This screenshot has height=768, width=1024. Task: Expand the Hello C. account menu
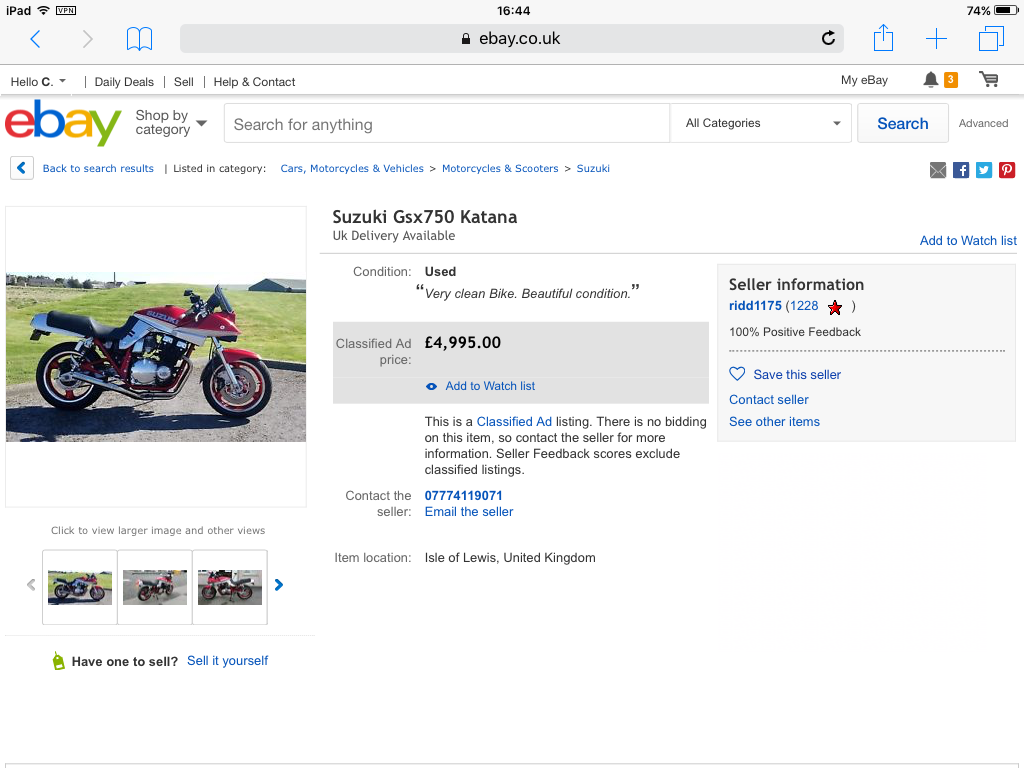pyautogui.click(x=39, y=81)
